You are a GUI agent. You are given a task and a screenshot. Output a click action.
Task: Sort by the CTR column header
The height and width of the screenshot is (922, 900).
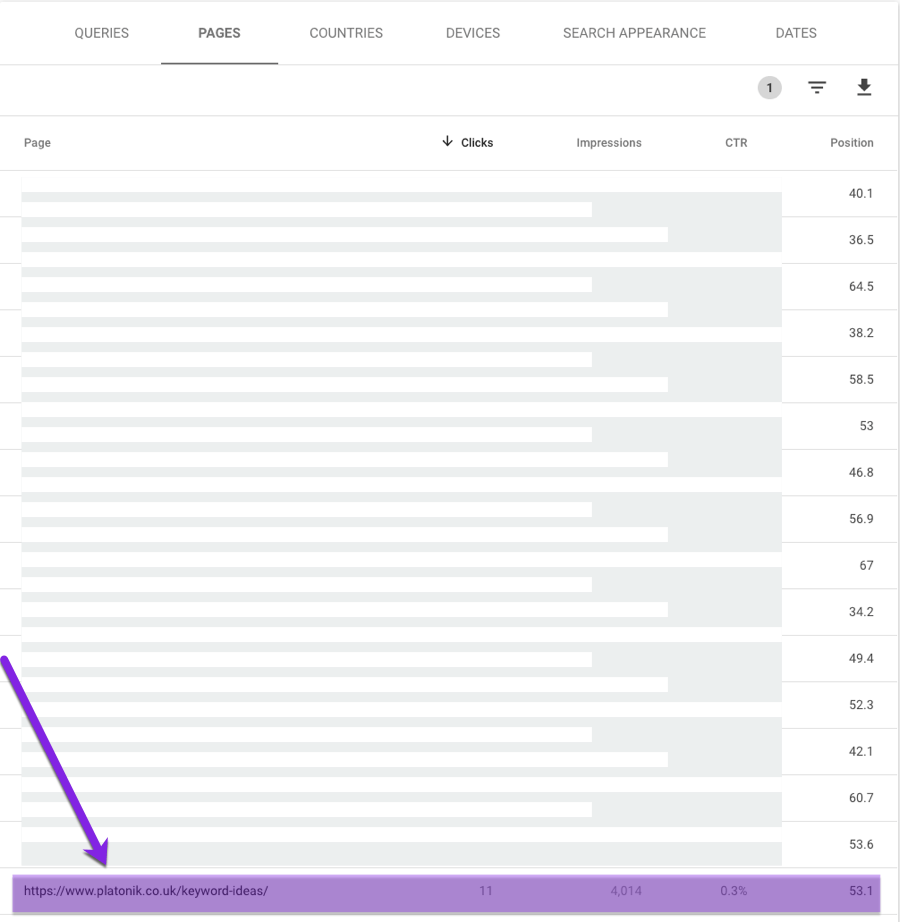(x=736, y=143)
